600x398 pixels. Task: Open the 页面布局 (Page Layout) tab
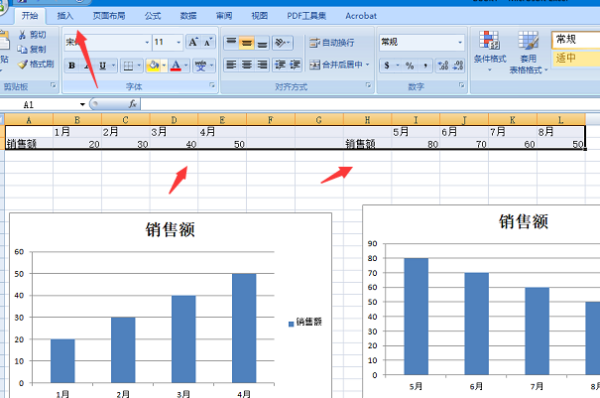[x=109, y=16]
